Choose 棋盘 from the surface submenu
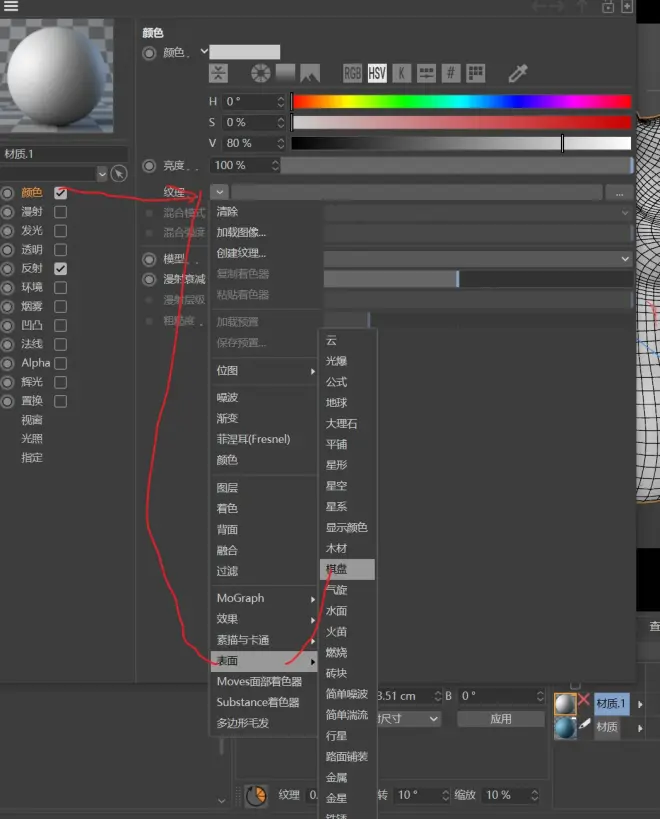The width and height of the screenshot is (660, 819). click(x=347, y=569)
